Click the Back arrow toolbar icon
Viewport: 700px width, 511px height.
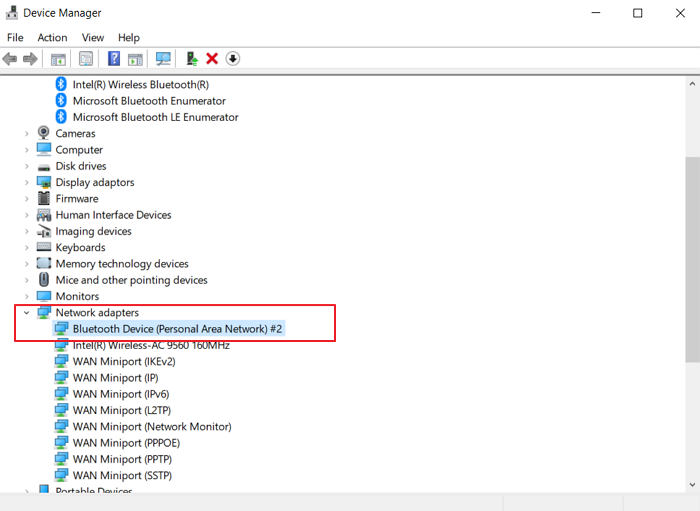[x=10, y=59]
